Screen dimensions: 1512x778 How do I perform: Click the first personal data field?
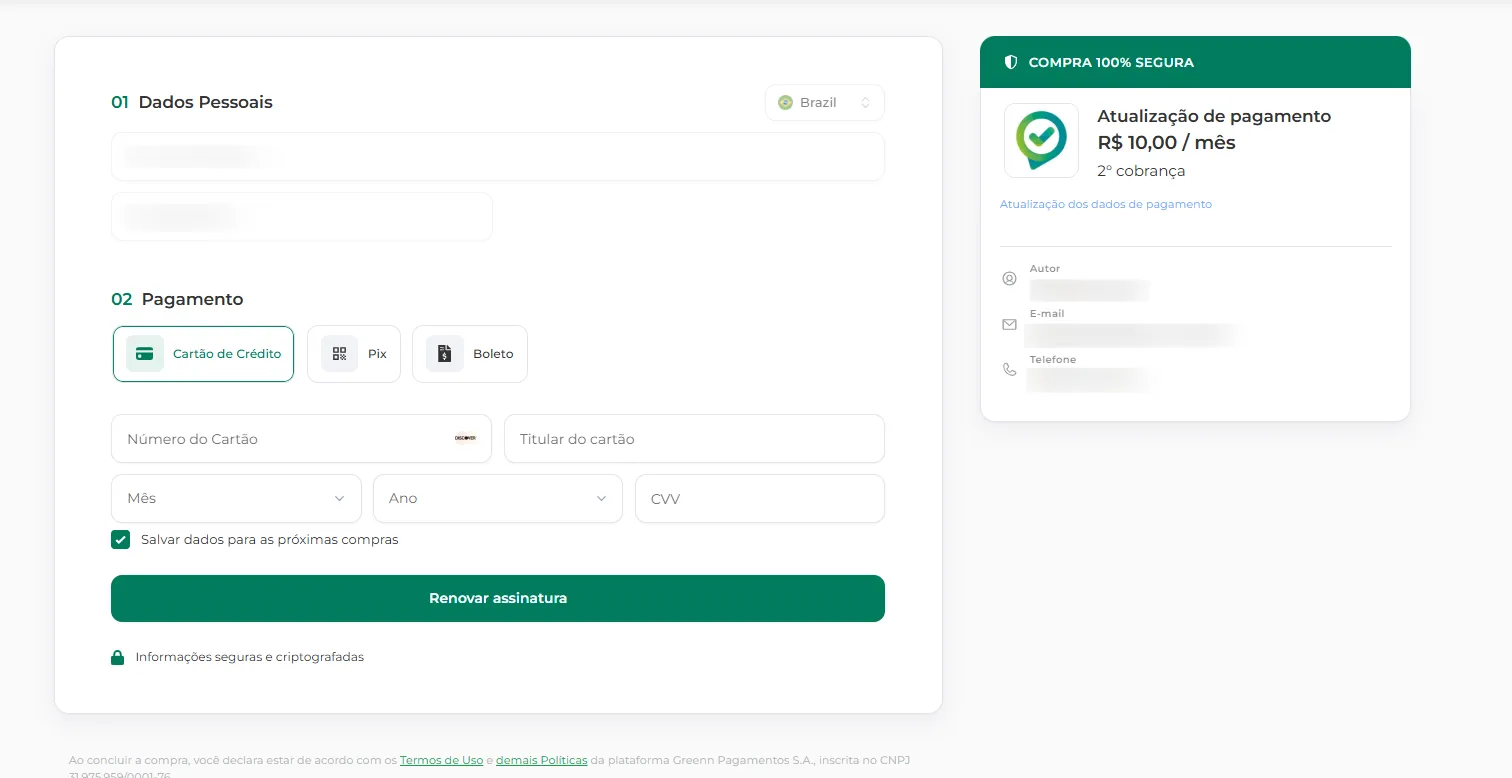tap(498, 157)
